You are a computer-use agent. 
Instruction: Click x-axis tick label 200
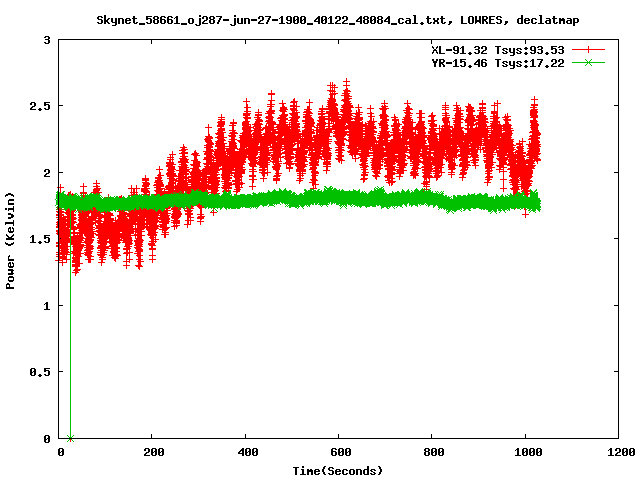point(153,452)
